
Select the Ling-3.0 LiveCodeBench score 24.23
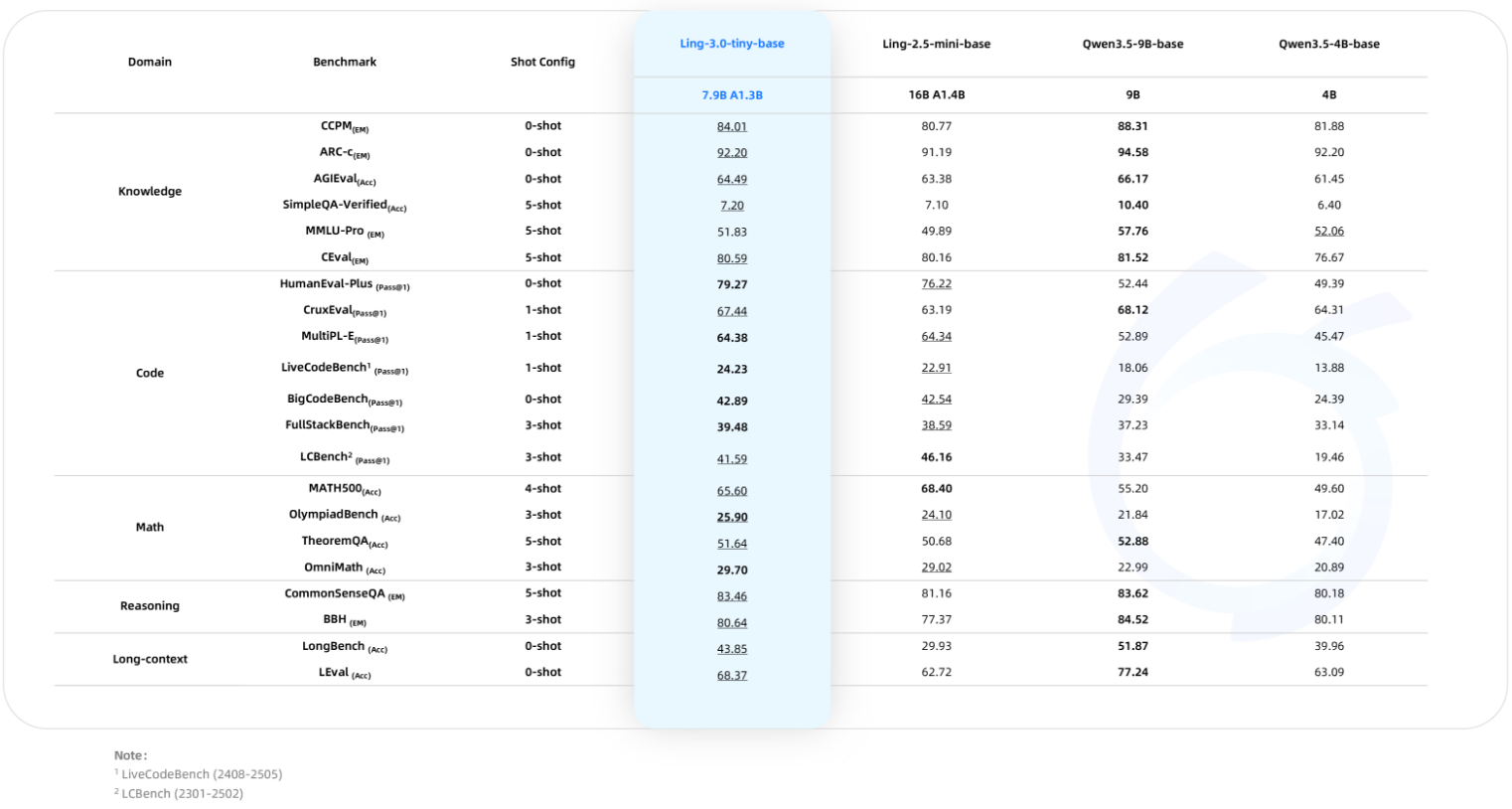[x=732, y=369]
